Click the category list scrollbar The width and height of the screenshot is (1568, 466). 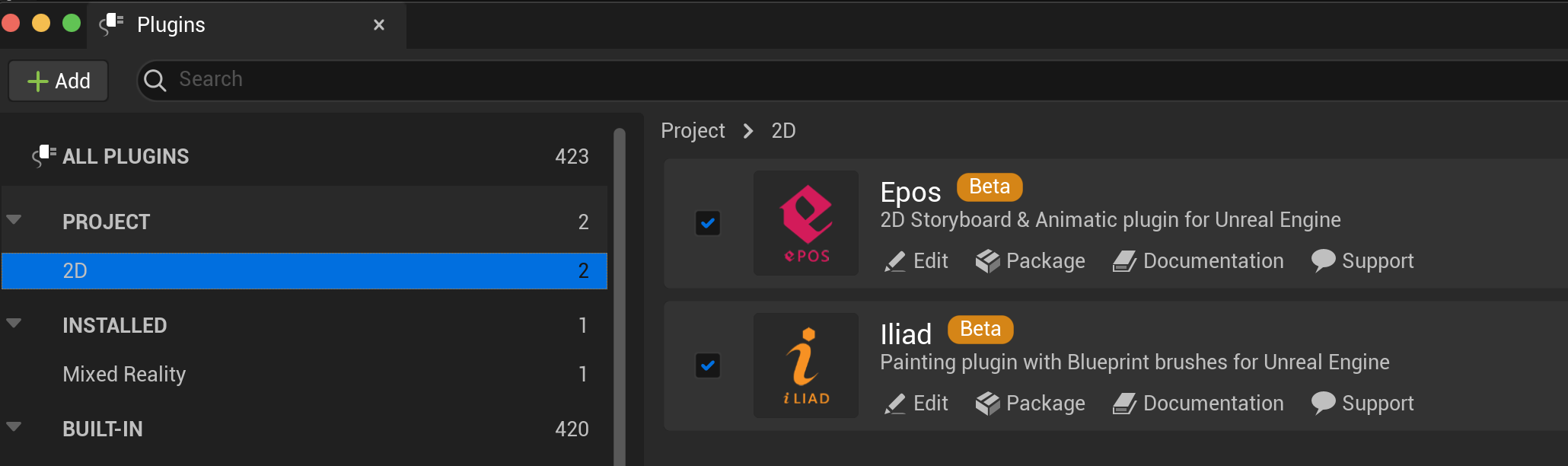[x=620, y=297]
